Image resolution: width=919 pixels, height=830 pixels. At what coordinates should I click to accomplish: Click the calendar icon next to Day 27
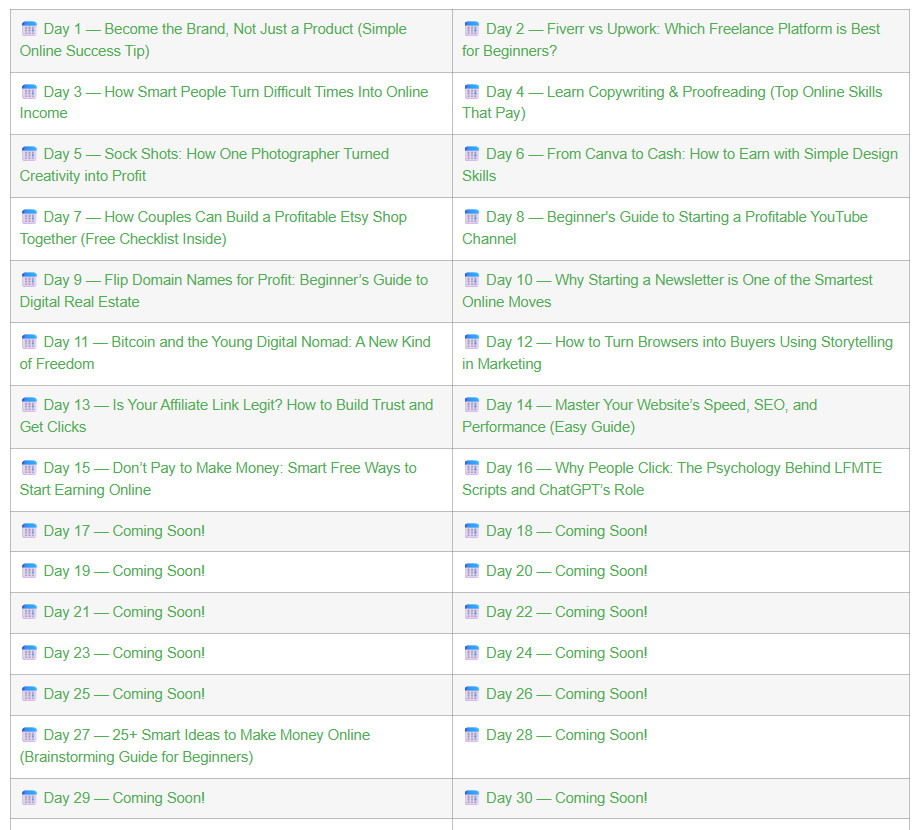point(29,735)
